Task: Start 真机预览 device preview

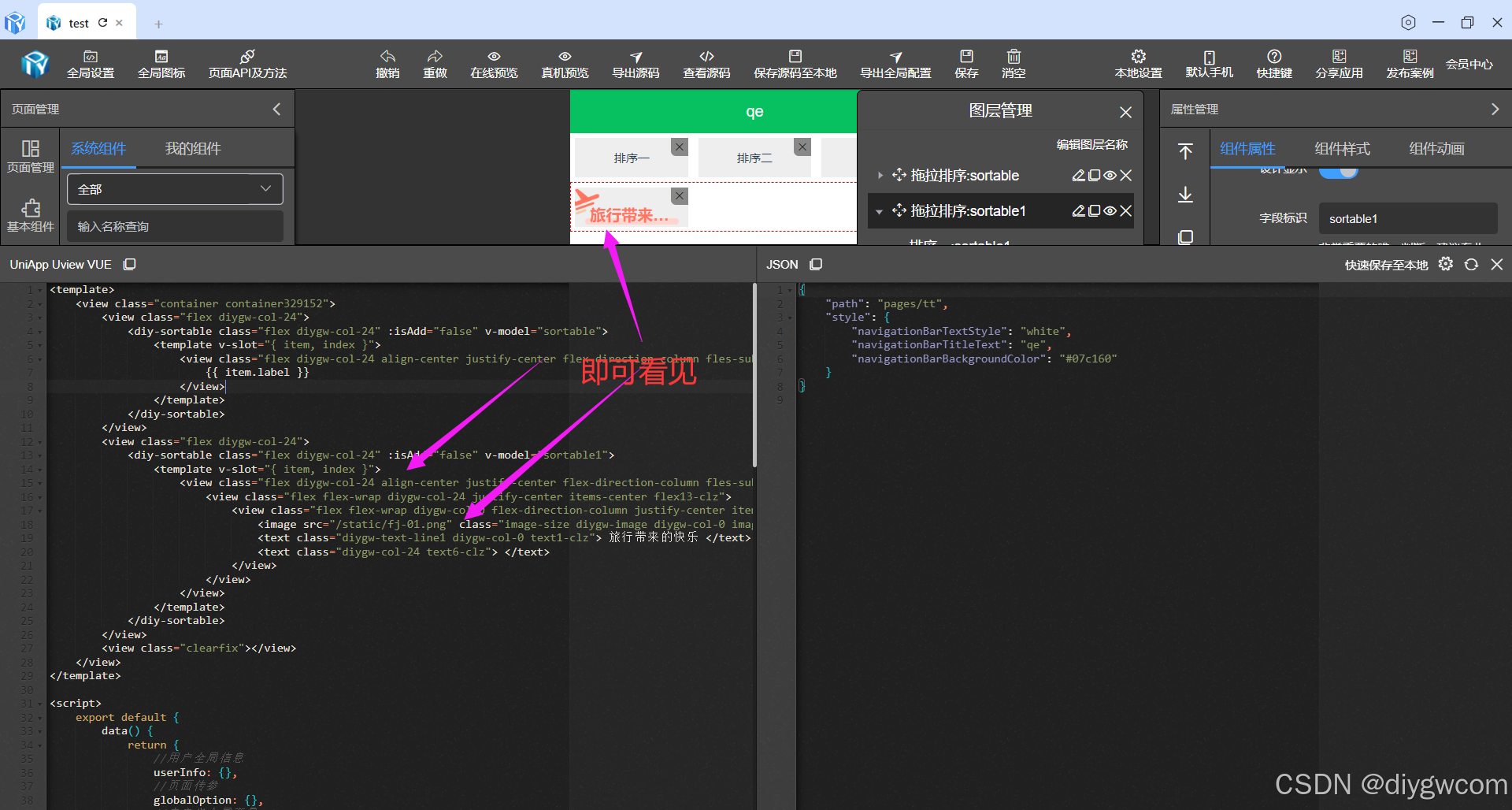Action: [x=565, y=65]
